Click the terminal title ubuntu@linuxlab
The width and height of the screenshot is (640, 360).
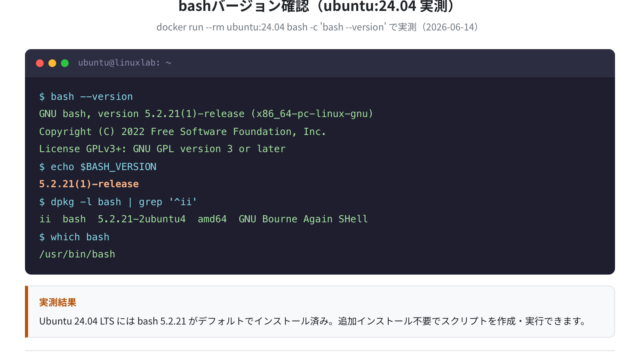point(124,63)
